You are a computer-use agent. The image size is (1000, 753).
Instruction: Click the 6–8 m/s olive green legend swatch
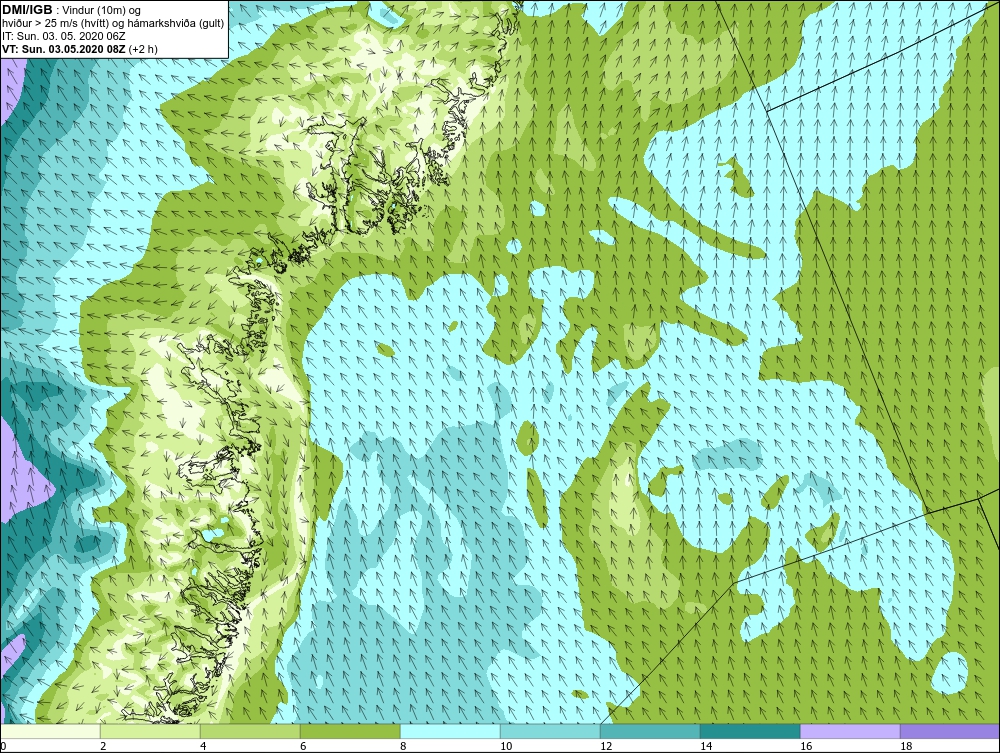350,731
